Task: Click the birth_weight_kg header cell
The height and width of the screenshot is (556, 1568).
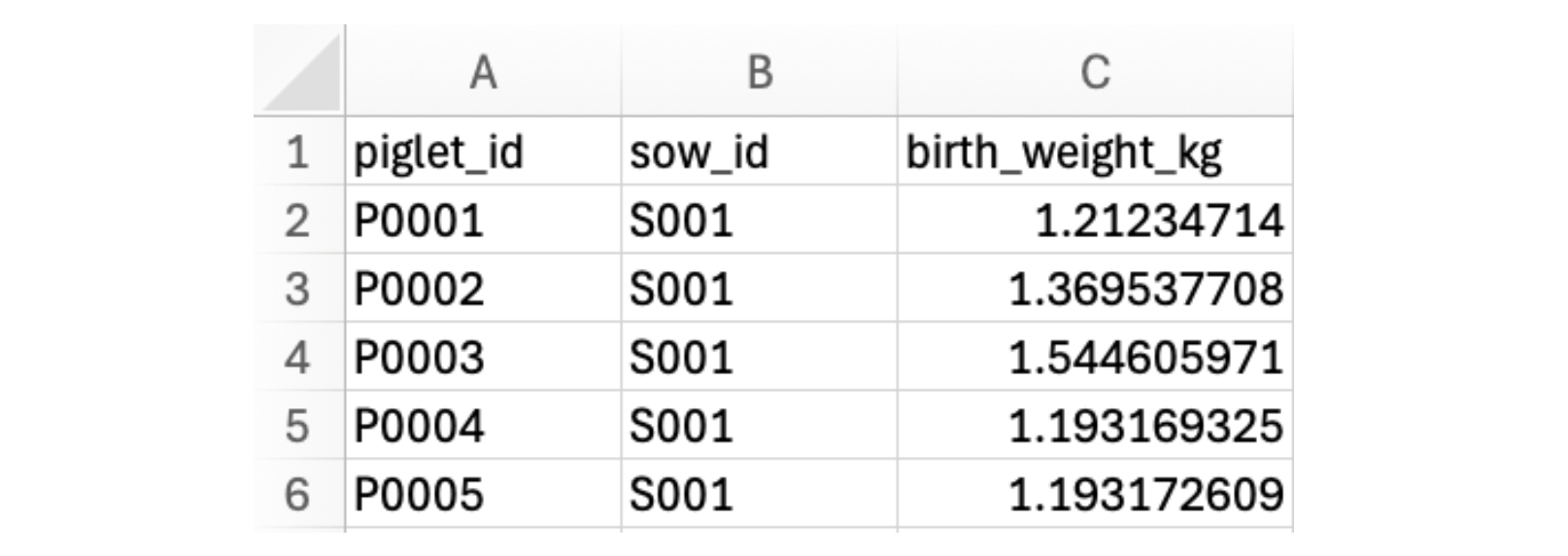Action: pyautogui.click(x=1095, y=153)
